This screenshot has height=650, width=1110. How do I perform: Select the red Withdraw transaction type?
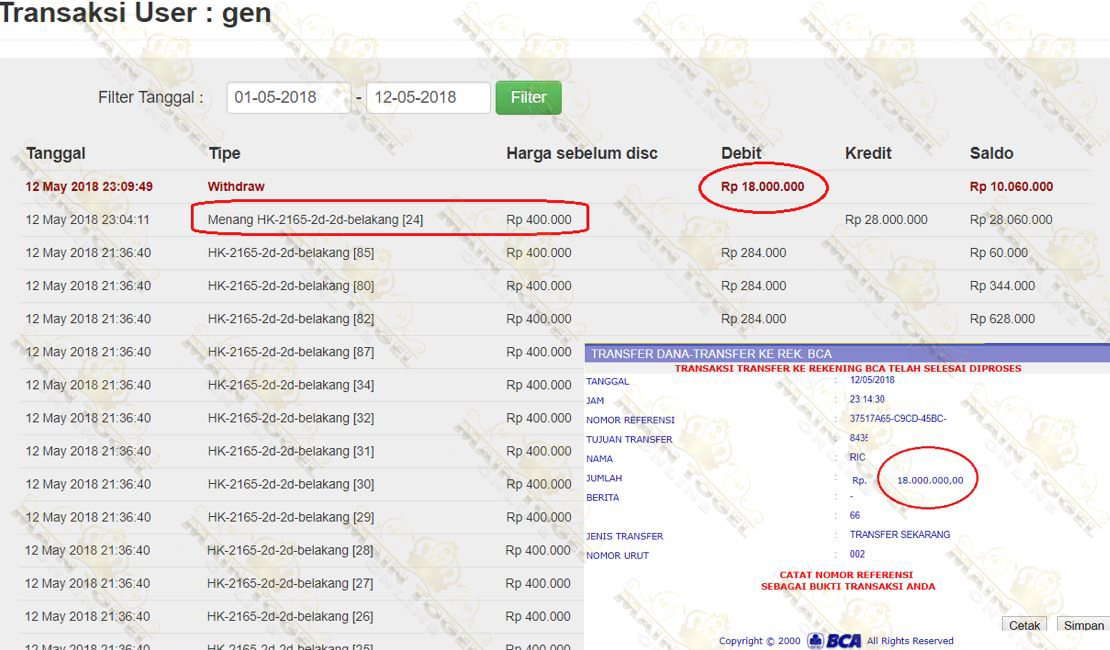(x=236, y=187)
